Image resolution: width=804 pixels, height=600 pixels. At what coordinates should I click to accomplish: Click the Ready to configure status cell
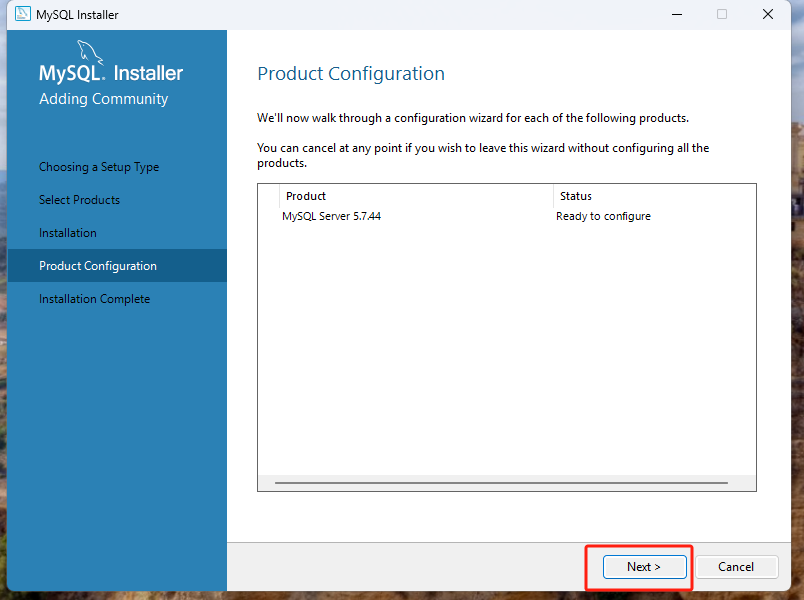tap(603, 216)
